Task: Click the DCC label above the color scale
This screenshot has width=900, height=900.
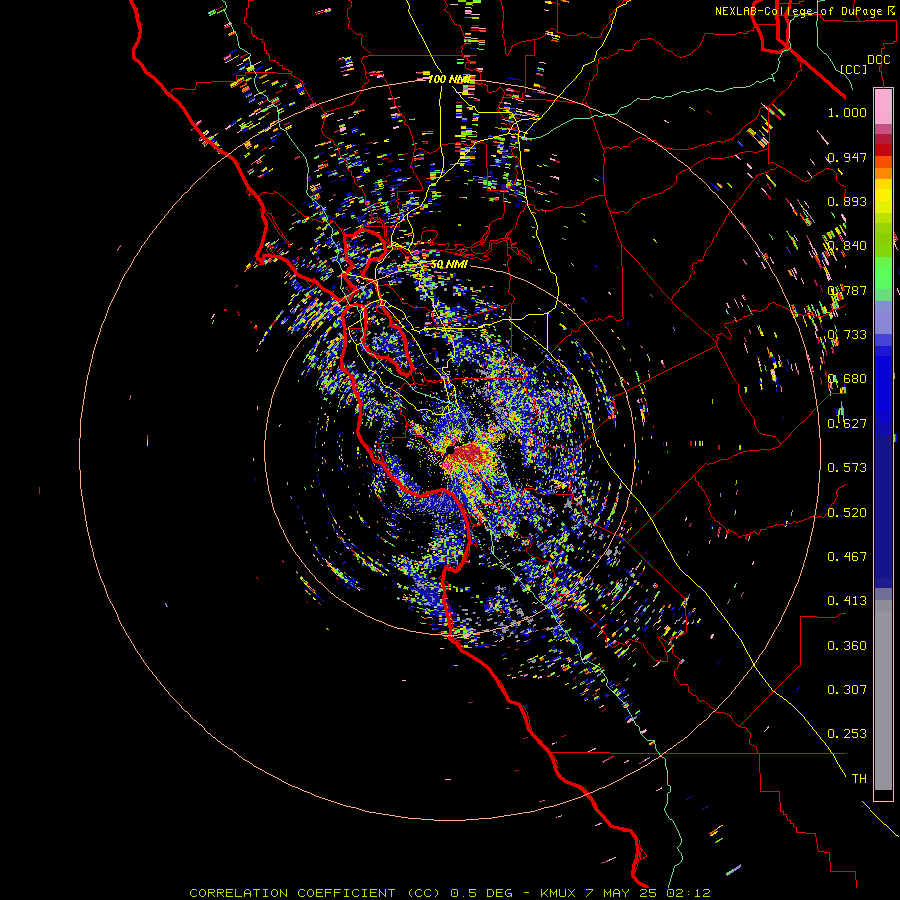Action: point(878,60)
